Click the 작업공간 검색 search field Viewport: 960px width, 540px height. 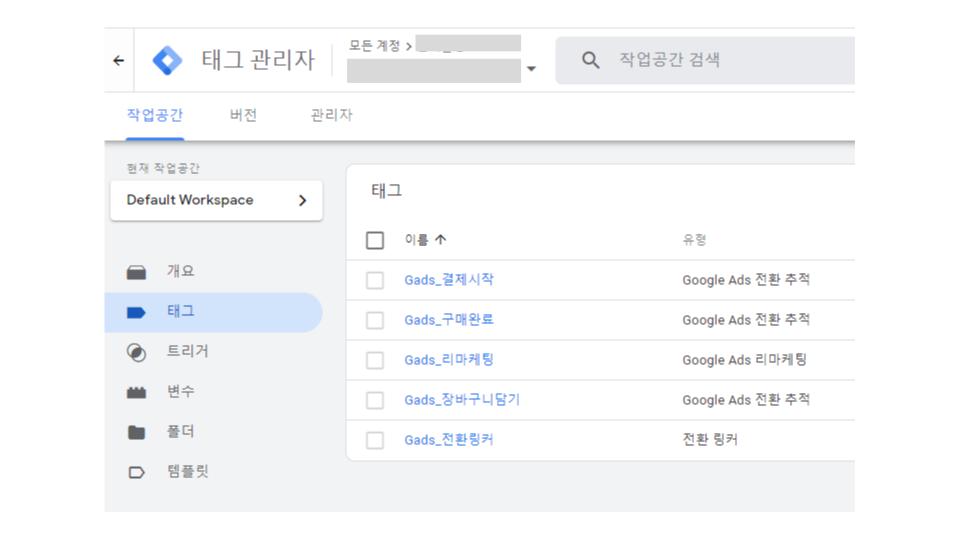pos(705,60)
